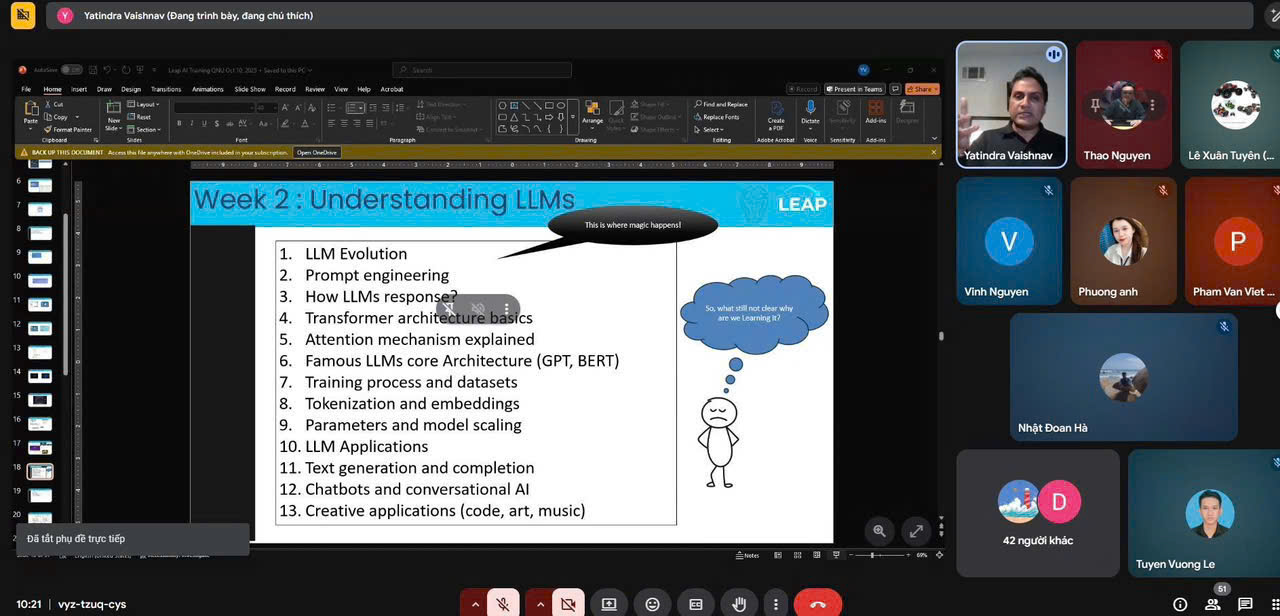This screenshot has width=1280, height=616.
Task: Switch to the Insert ribbon tab
Action: [x=79, y=89]
